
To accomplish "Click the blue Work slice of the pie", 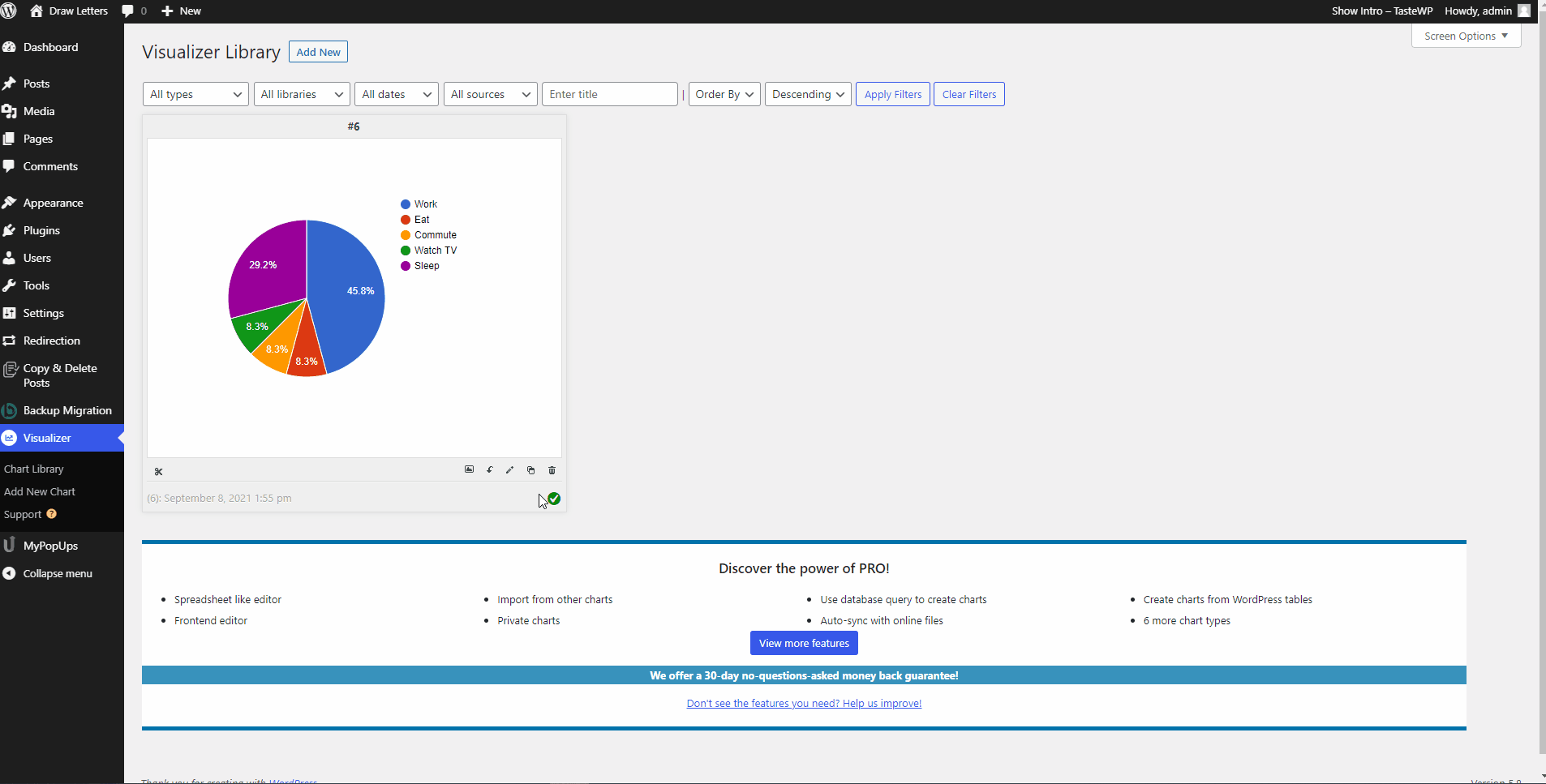I will [349, 308].
